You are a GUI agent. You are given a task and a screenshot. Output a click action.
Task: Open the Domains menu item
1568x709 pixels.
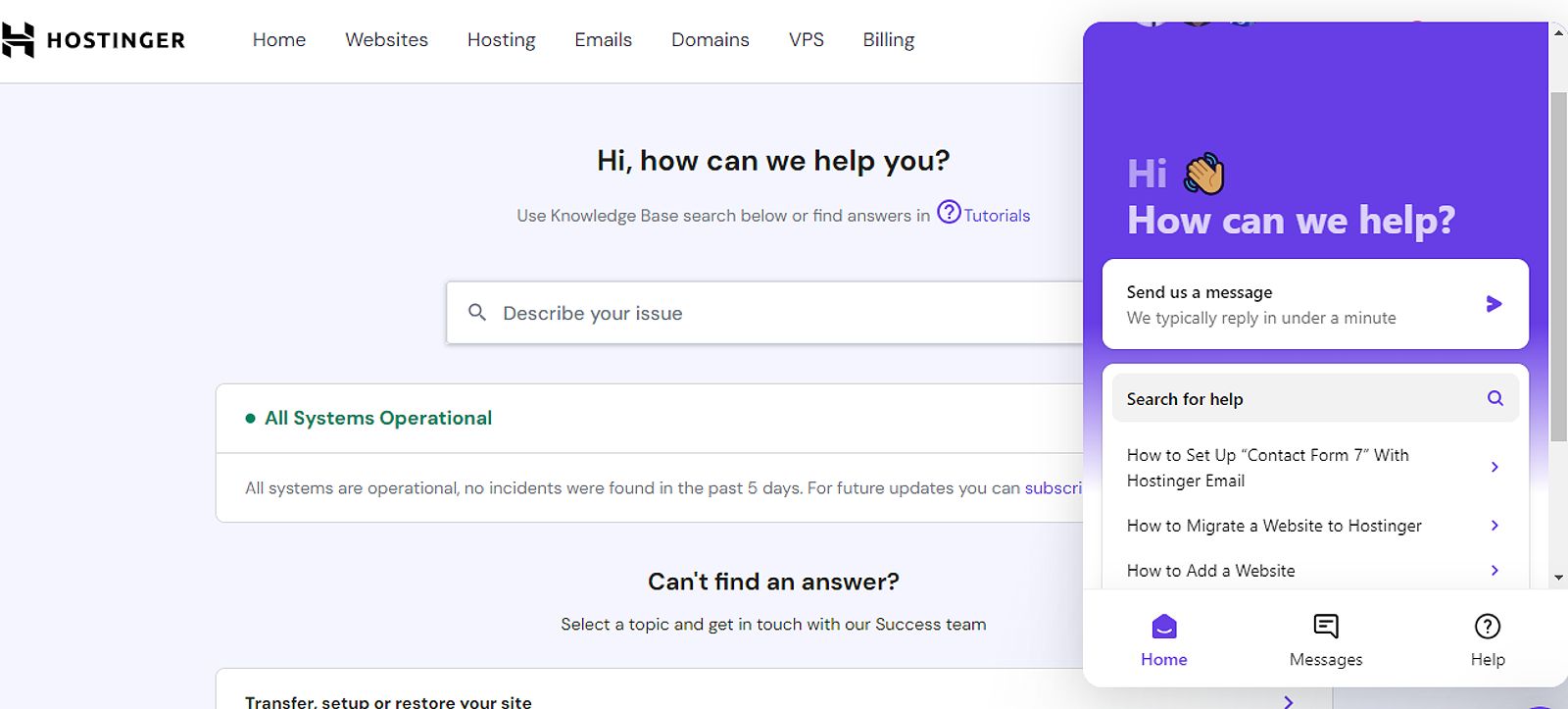[710, 40]
